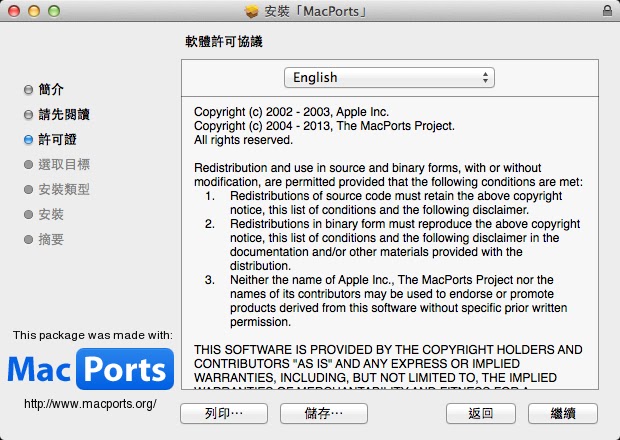The width and height of the screenshot is (620, 440).
Task: Click the lock icon in title bar
Action: tap(607, 11)
